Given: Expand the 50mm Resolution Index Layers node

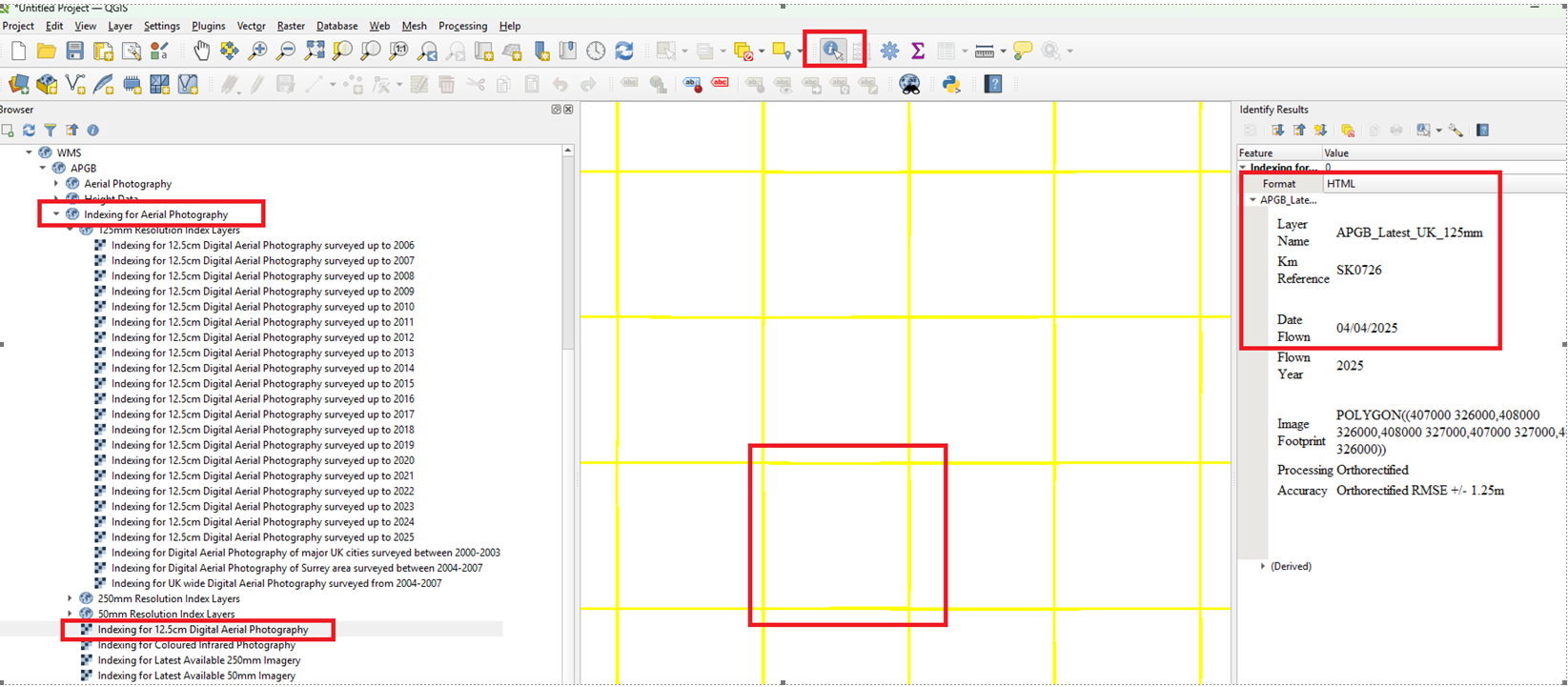Looking at the screenshot, I should click(71, 614).
